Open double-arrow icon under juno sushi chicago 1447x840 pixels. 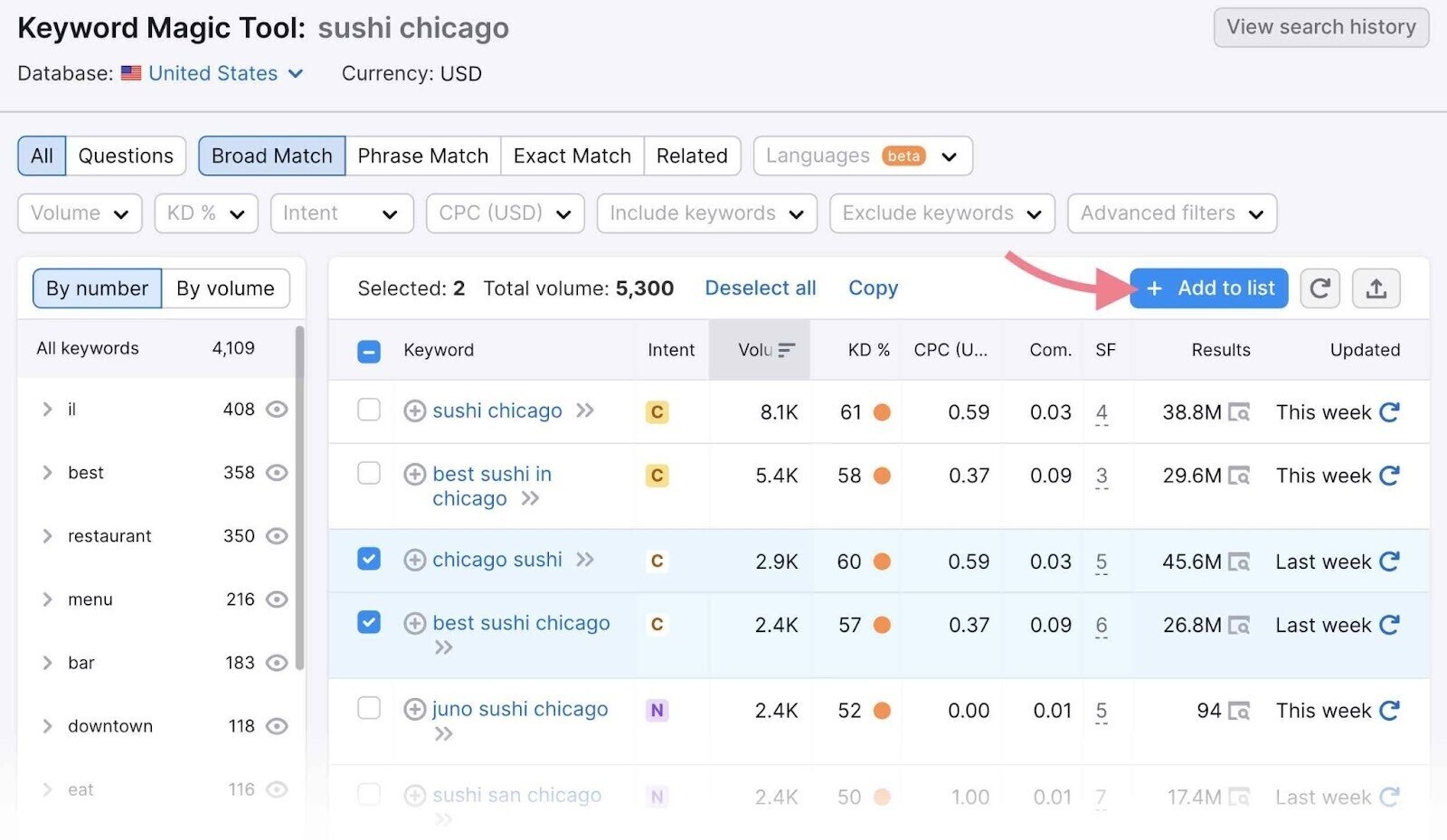tap(443, 734)
